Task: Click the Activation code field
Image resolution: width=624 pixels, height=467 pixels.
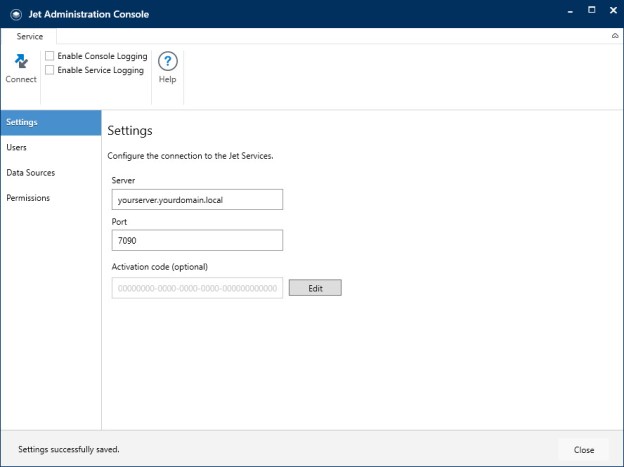Action: click(x=197, y=288)
